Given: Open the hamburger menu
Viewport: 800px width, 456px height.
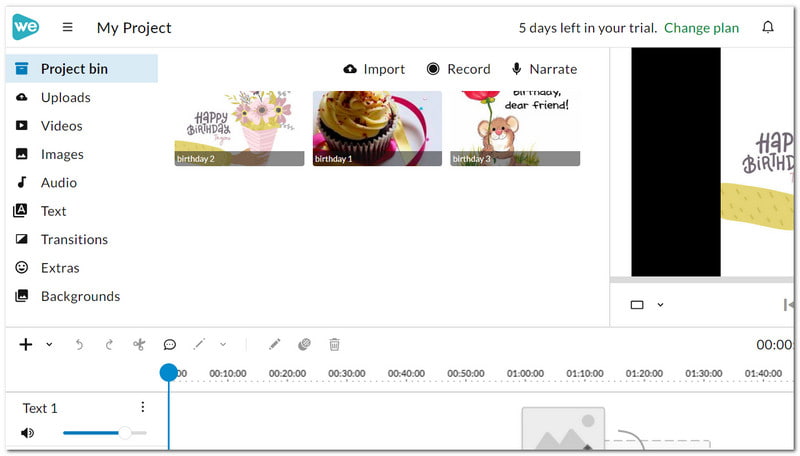Looking at the screenshot, I should [x=67, y=27].
